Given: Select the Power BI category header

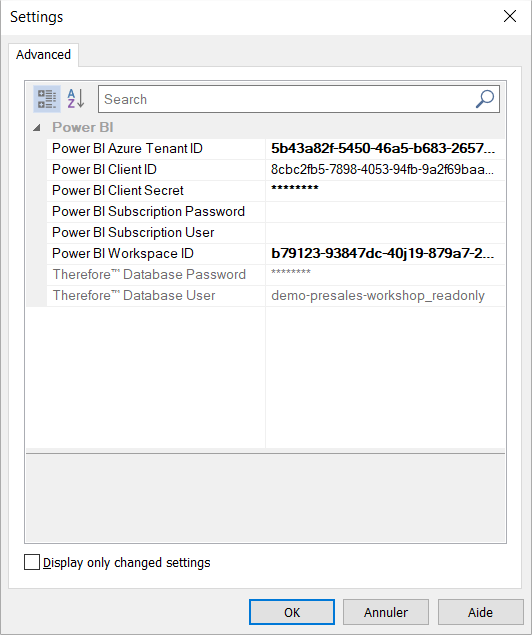Looking at the screenshot, I should click(x=83, y=128).
